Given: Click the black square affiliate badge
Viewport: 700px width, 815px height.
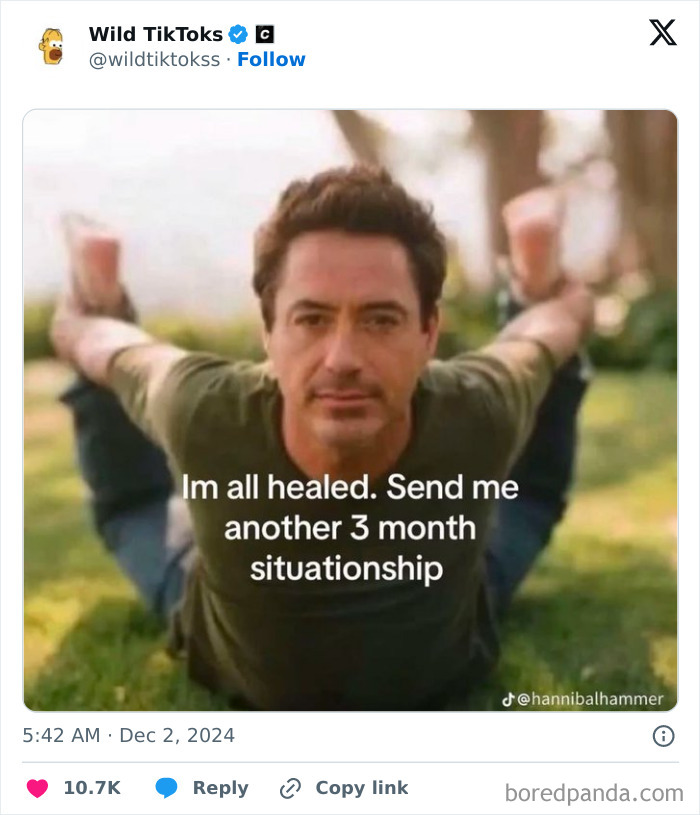Looking at the screenshot, I should [265, 34].
